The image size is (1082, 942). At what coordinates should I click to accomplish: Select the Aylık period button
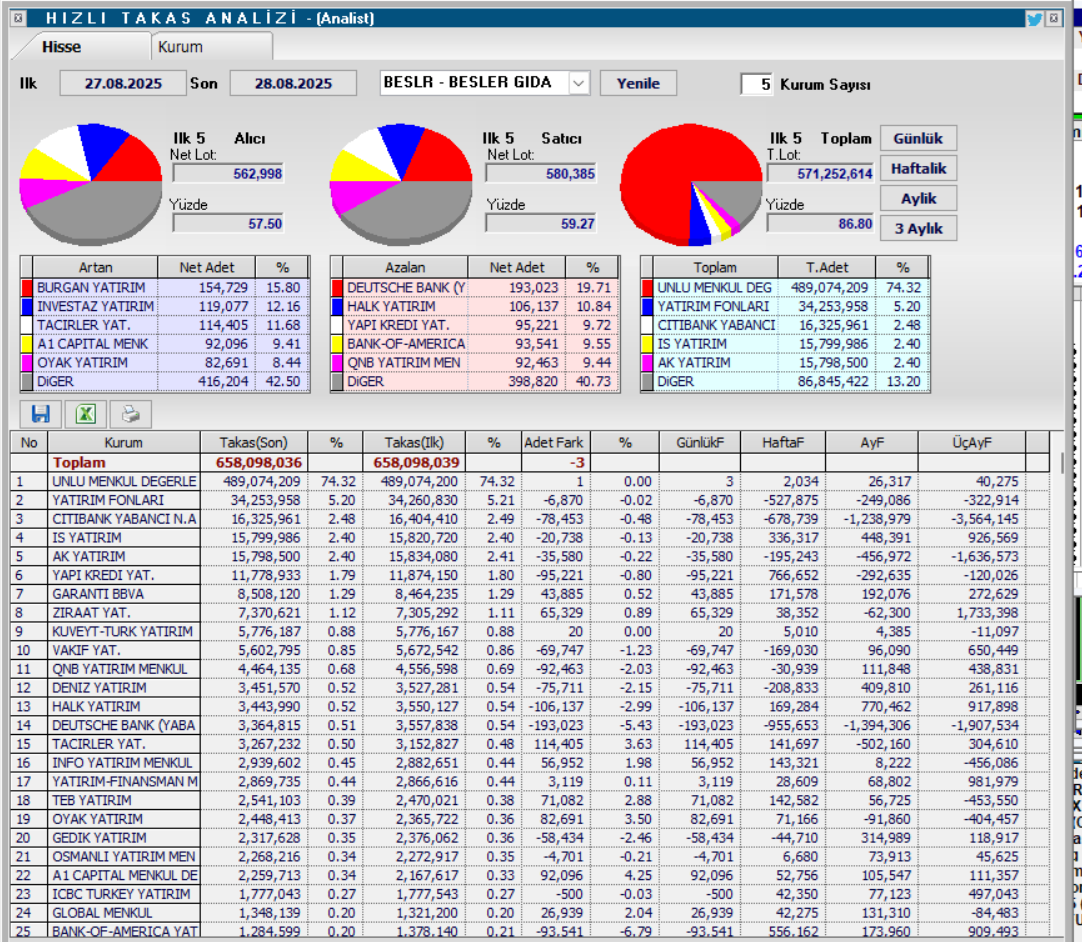918,199
